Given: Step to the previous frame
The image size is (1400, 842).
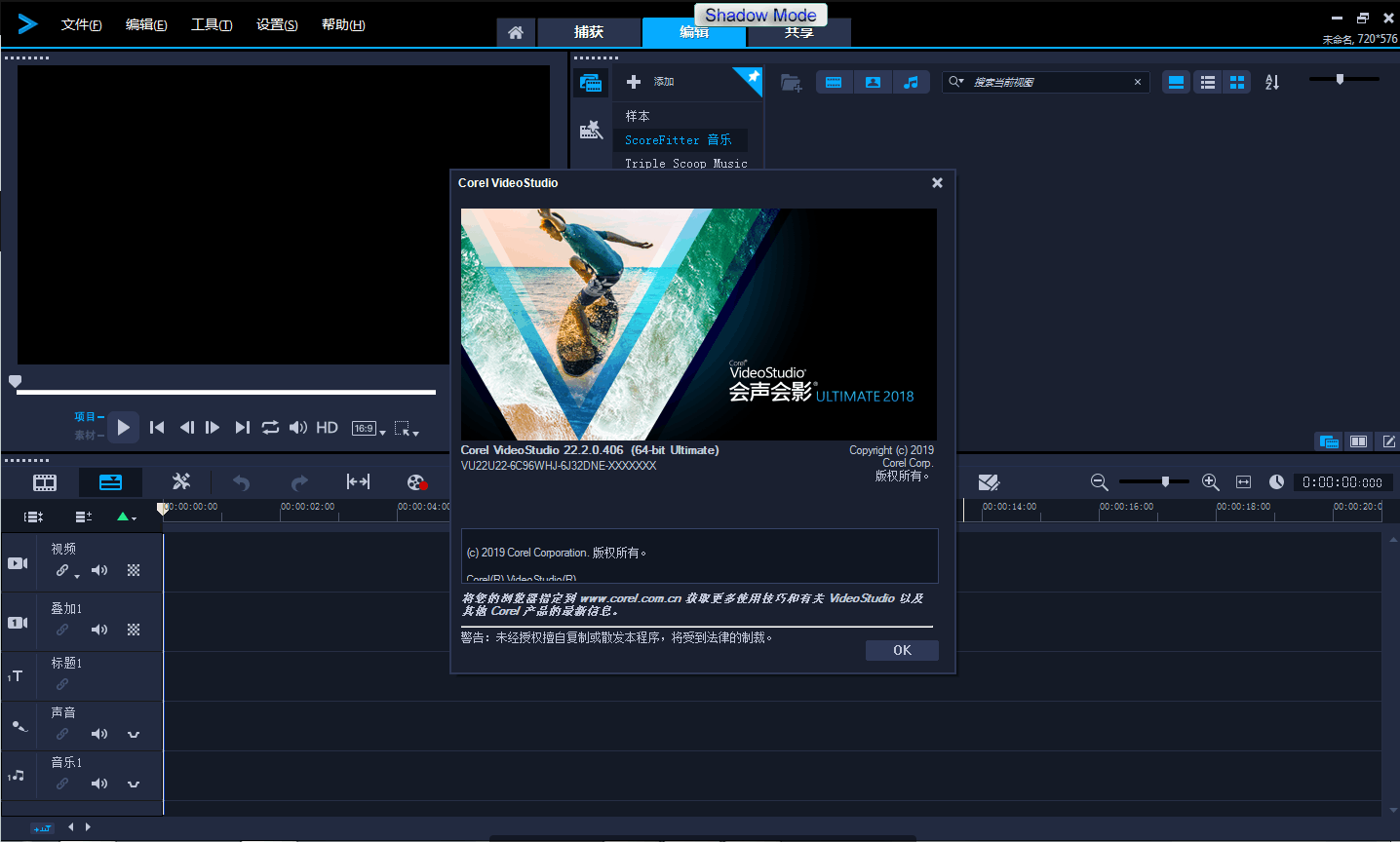Looking at the screenshot, I should tap(186, 428).
